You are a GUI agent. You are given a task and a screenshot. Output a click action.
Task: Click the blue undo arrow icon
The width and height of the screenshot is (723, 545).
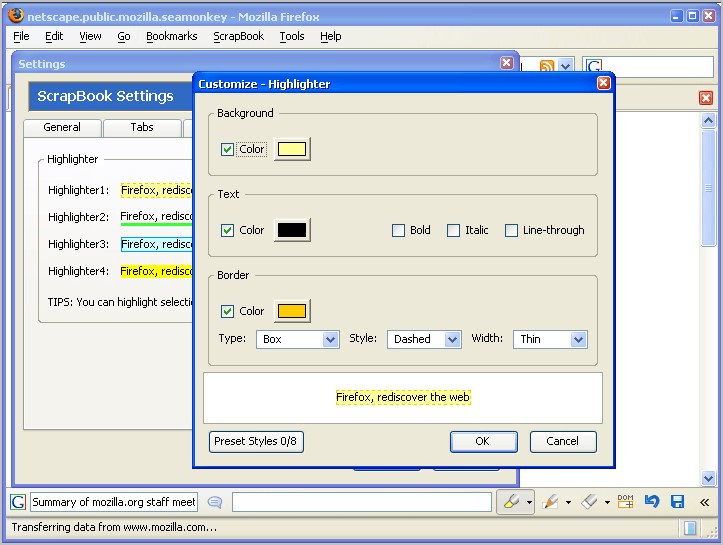[652, 501]
